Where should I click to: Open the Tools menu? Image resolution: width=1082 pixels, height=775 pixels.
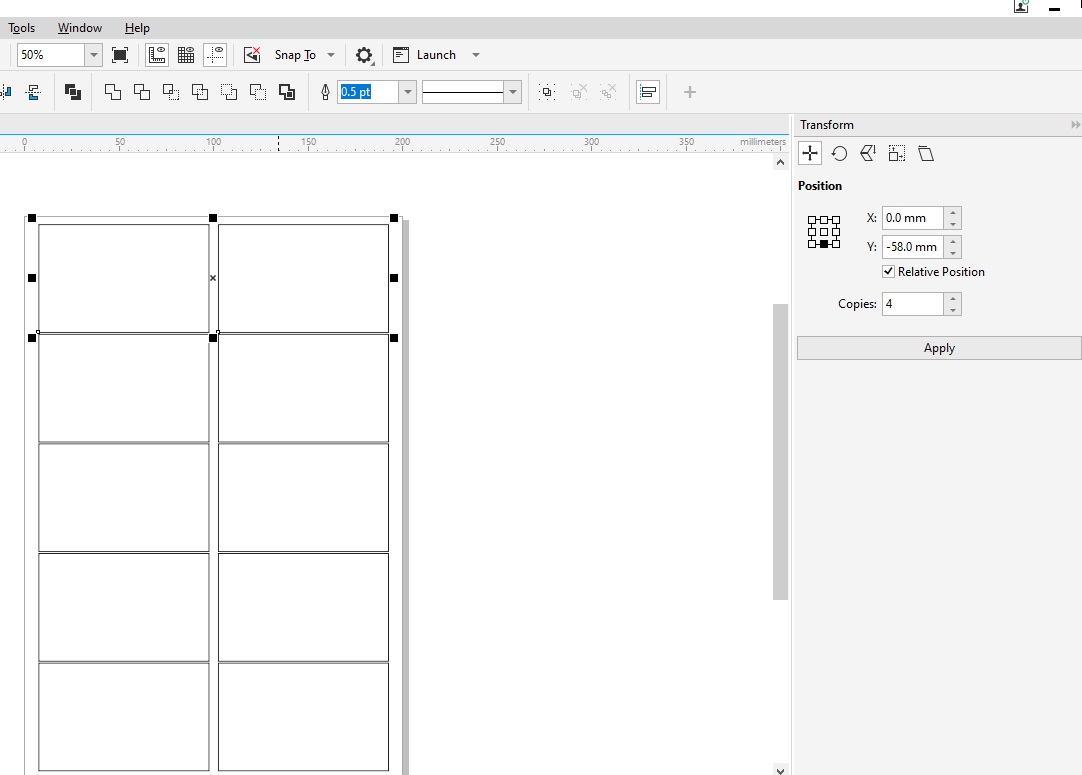pyautogui.click(x=21, y=28)
